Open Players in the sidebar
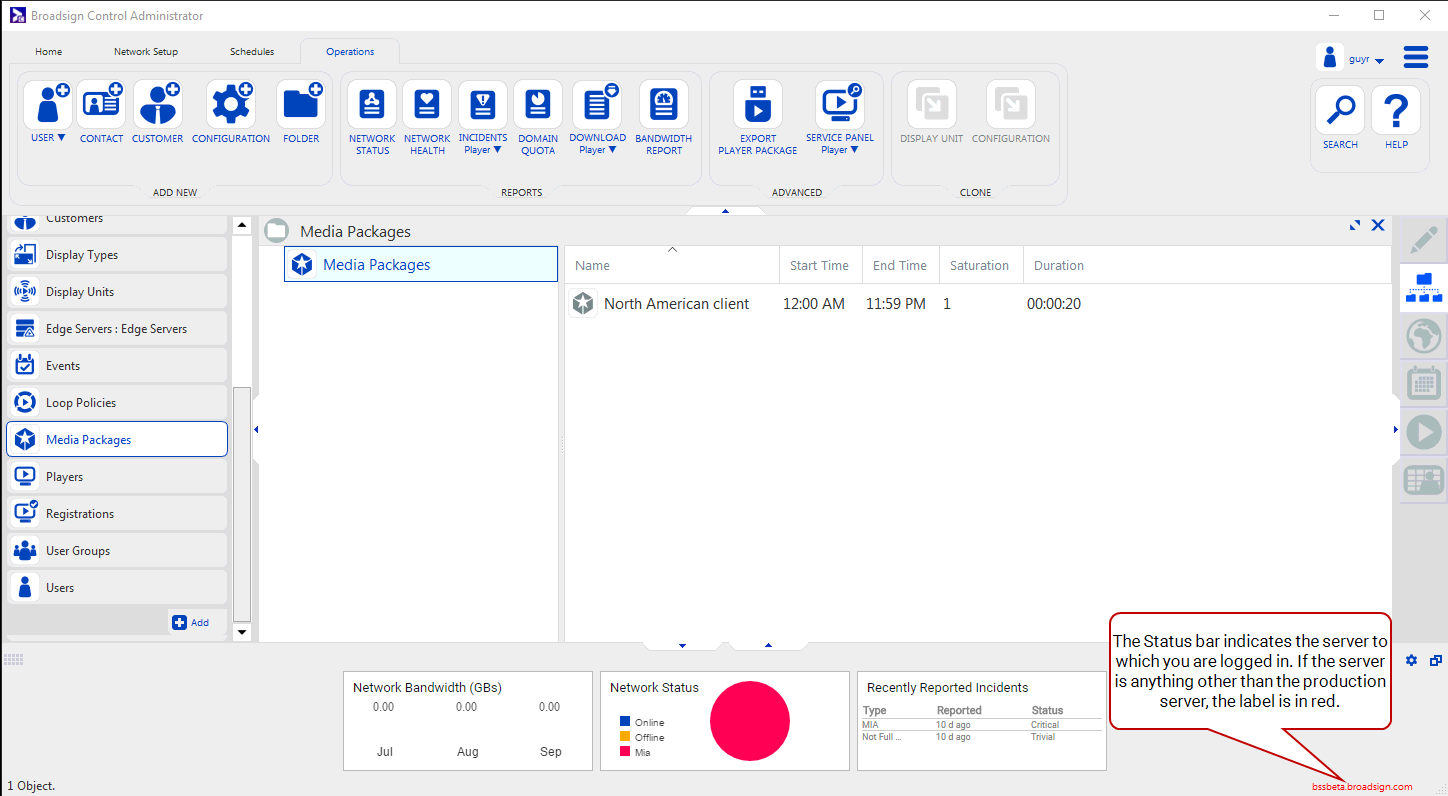Image resolution: width=1448 pixels, height=796 pixels. 117,477
